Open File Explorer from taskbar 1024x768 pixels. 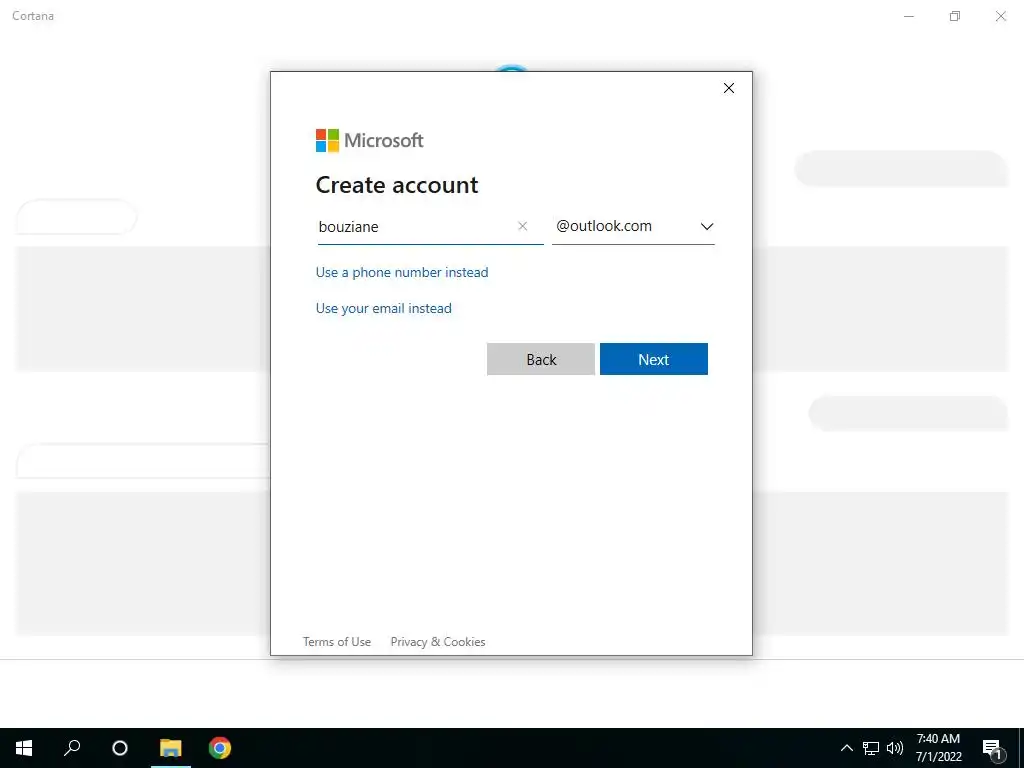170,748
